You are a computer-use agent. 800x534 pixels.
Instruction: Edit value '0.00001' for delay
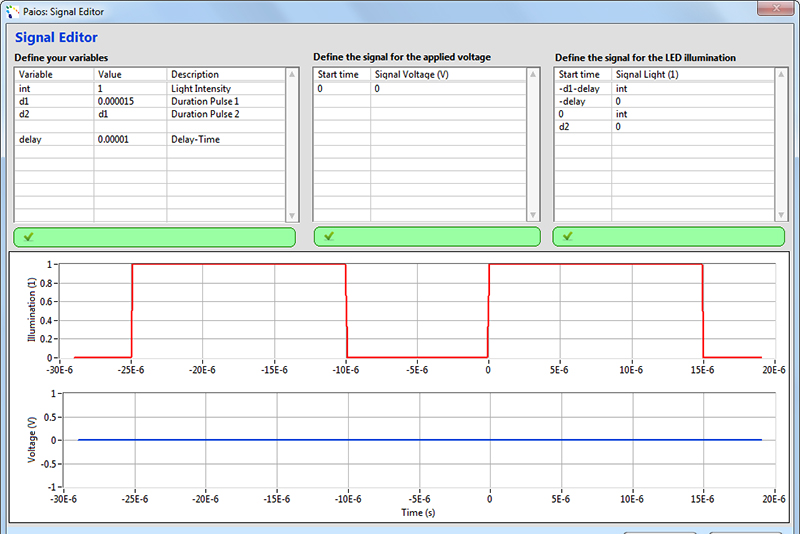click(x=131, y=139)
